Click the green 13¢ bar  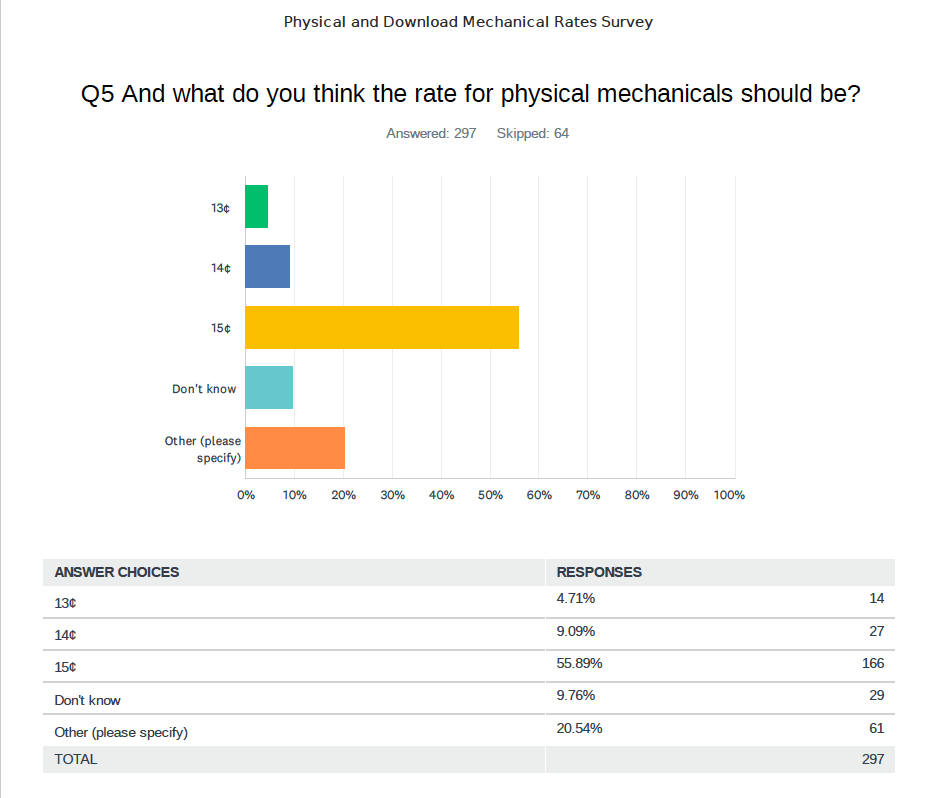256,207
